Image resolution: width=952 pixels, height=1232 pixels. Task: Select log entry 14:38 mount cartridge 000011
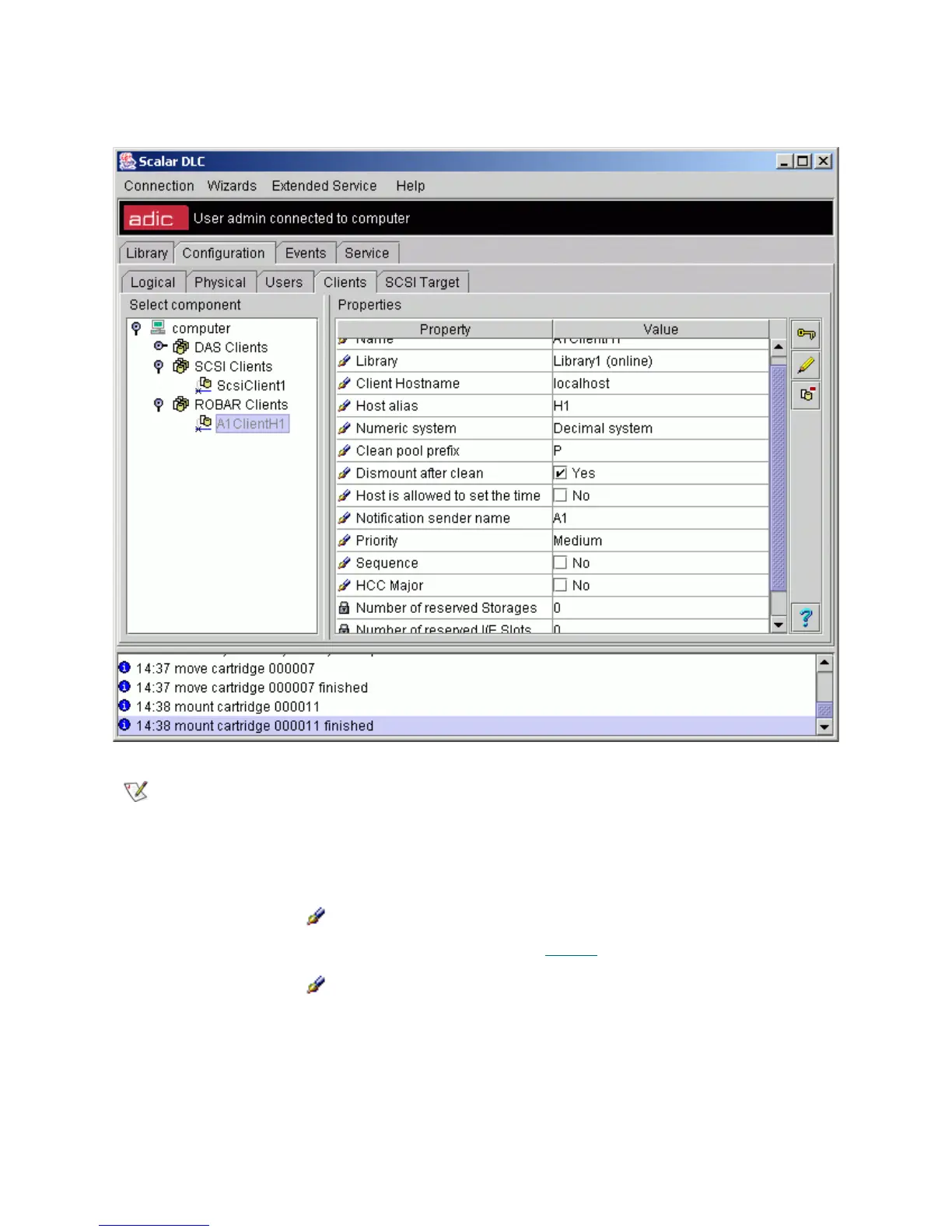click(467, 706)
